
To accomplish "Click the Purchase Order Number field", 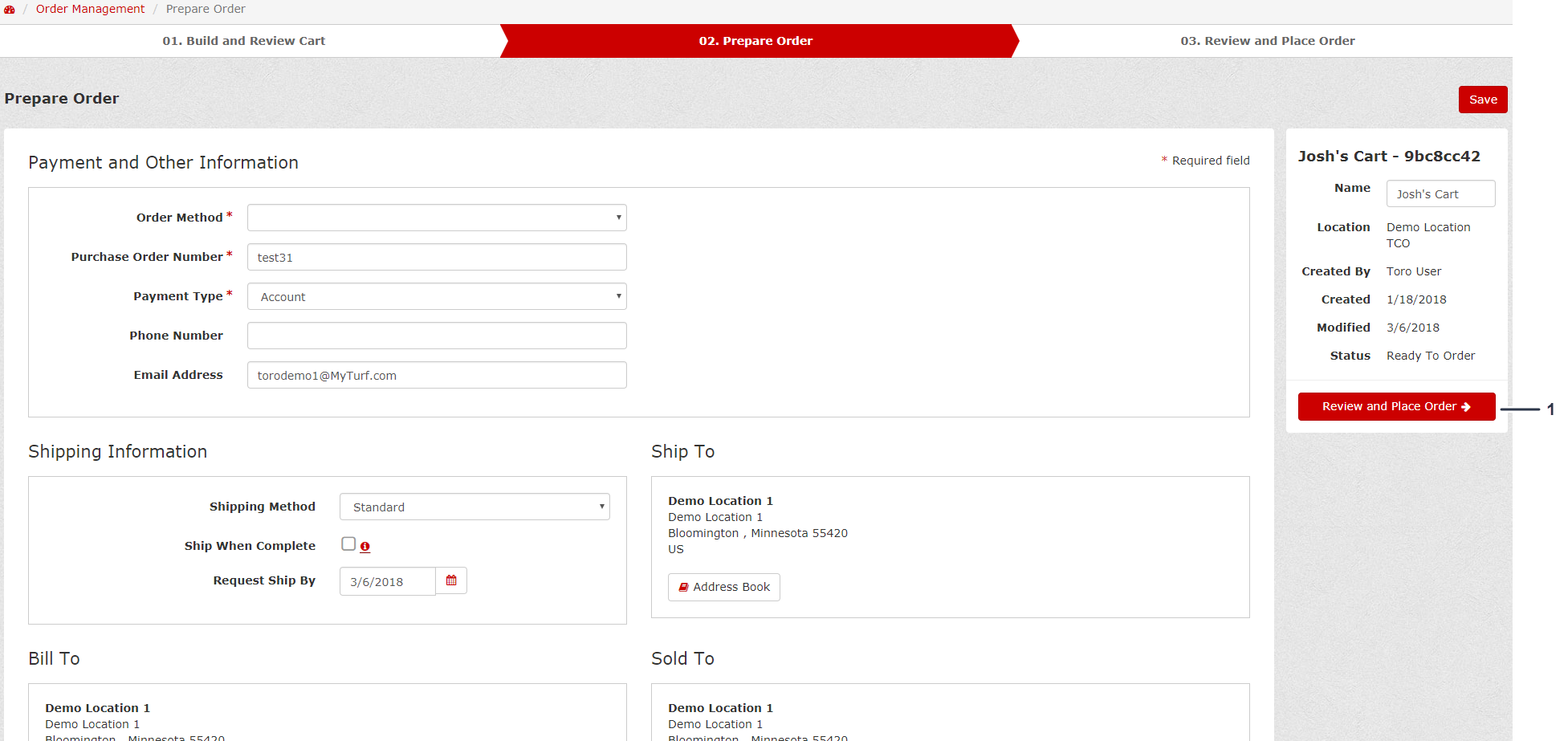I will (437, 258).
